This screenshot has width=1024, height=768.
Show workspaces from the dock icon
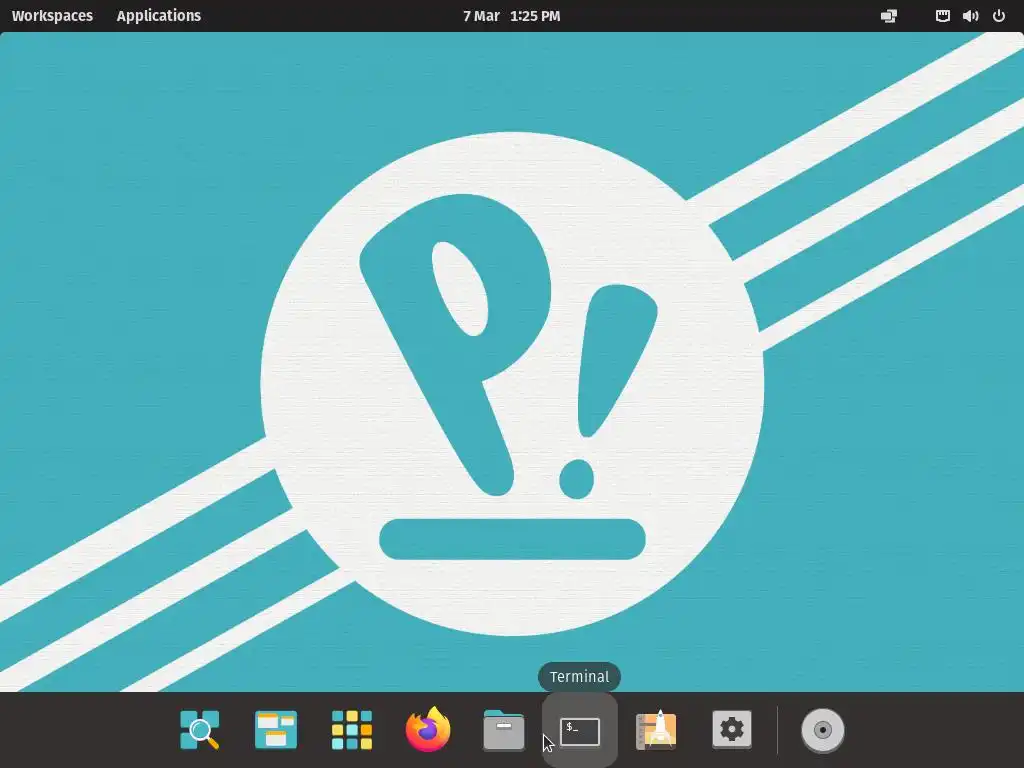[x=276, y=729]
